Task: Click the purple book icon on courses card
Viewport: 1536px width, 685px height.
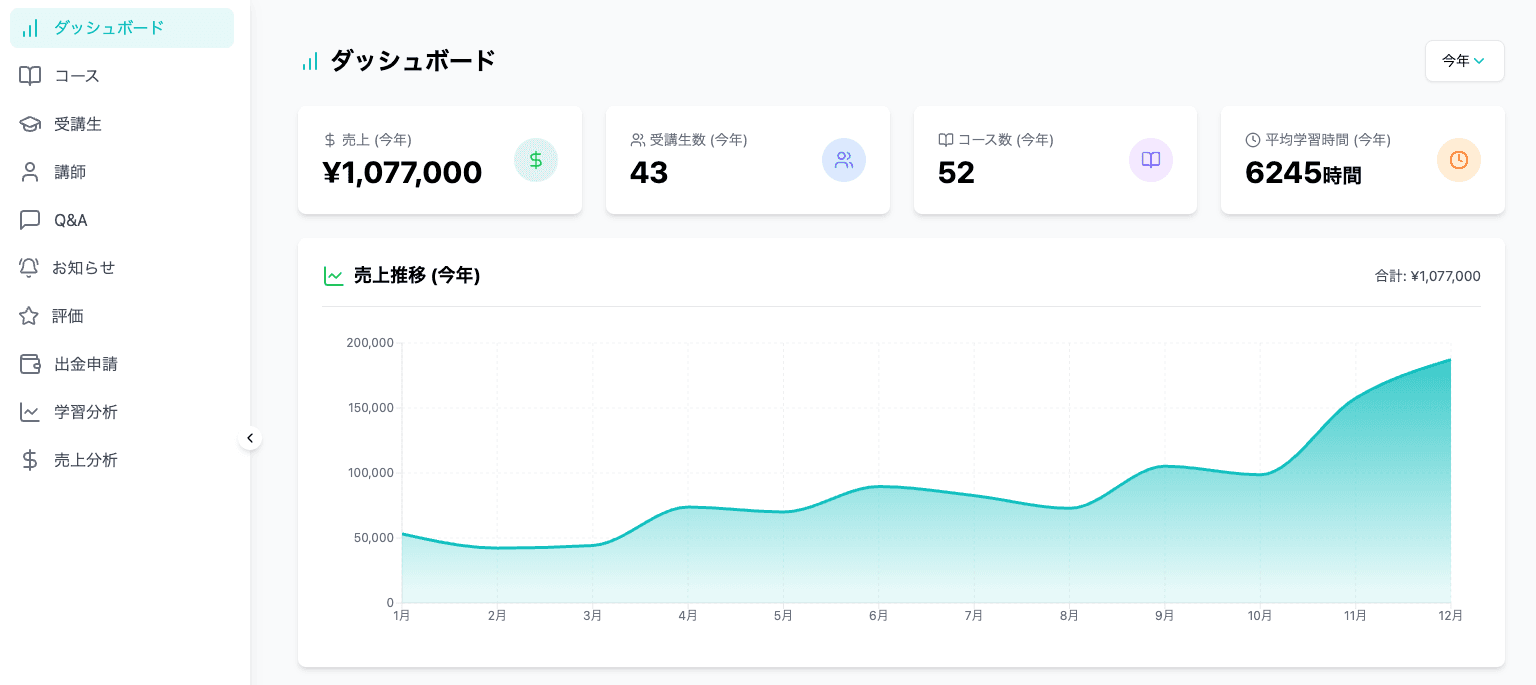Action: pos(1151,160)
